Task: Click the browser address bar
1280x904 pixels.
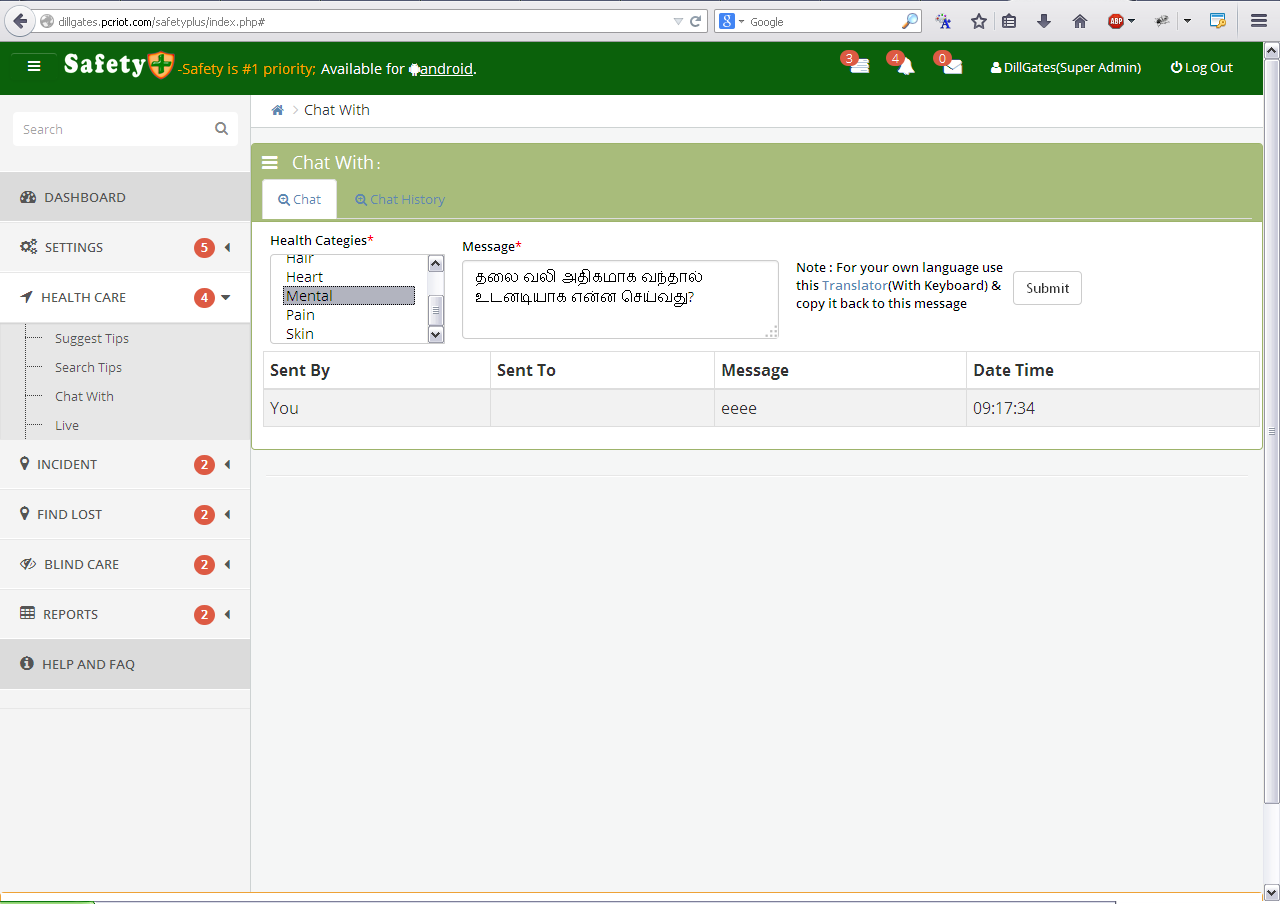Action: (360, 21)
